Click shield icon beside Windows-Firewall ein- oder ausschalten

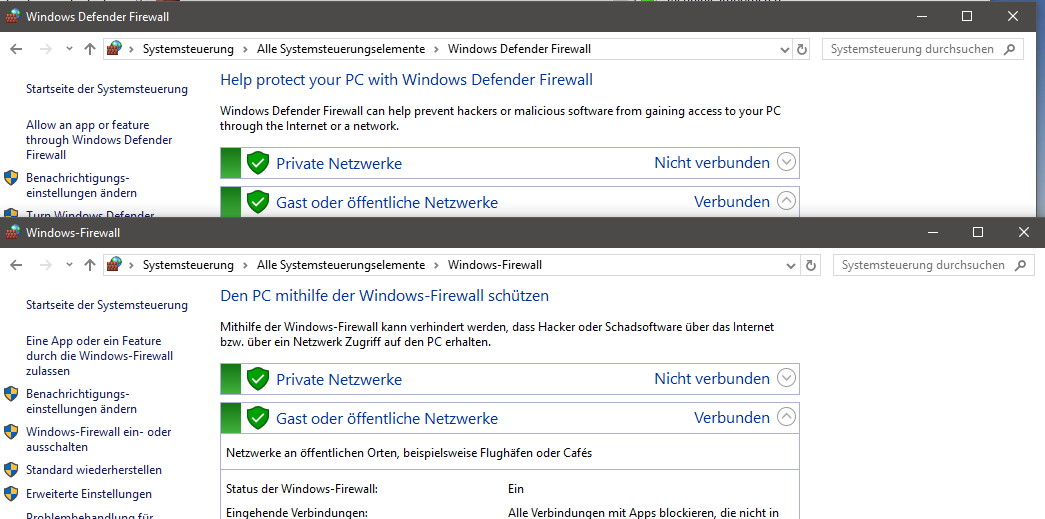(x=11, y=432)
